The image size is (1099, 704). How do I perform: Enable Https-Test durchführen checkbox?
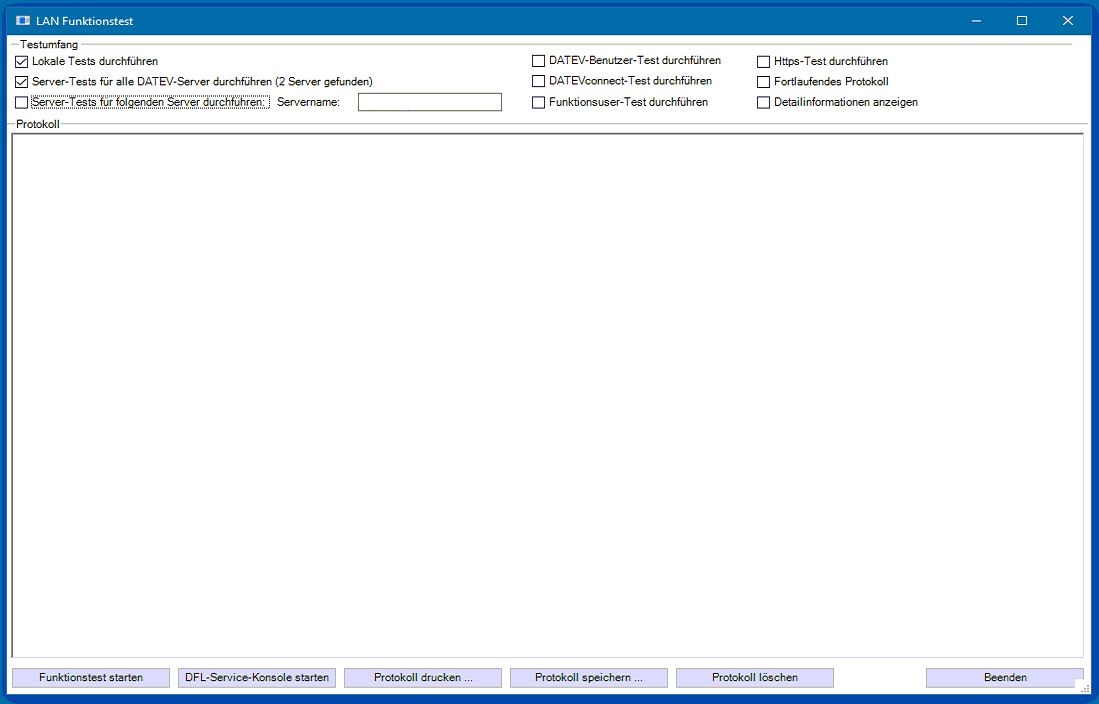764,62
